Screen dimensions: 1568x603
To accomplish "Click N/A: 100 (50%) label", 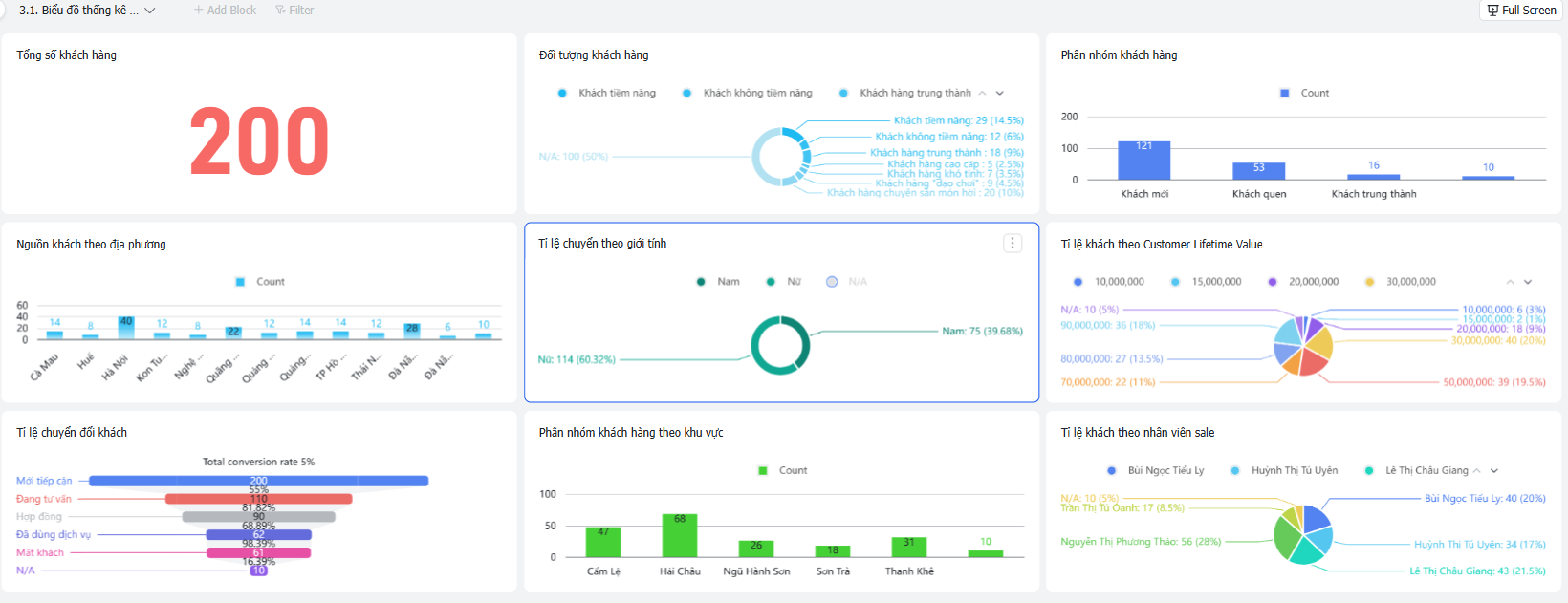I will [x=574, y=157].
